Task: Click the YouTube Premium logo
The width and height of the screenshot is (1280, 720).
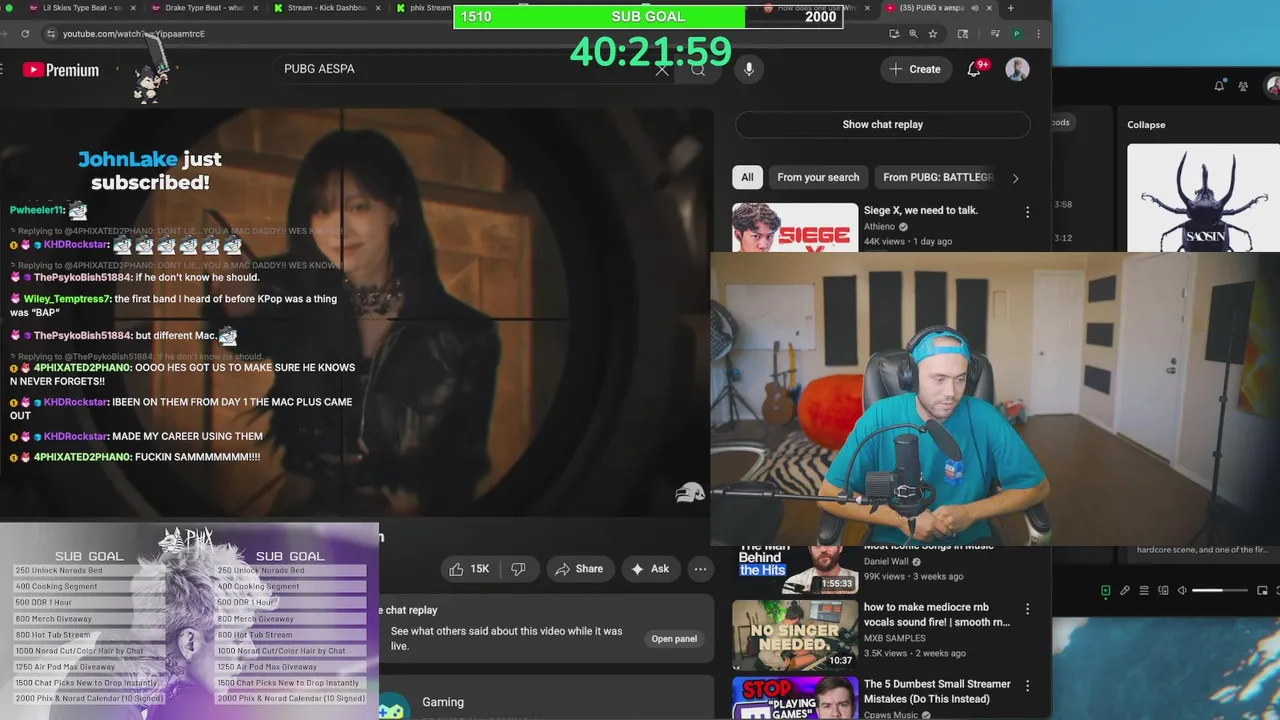Action: (61, 70)
